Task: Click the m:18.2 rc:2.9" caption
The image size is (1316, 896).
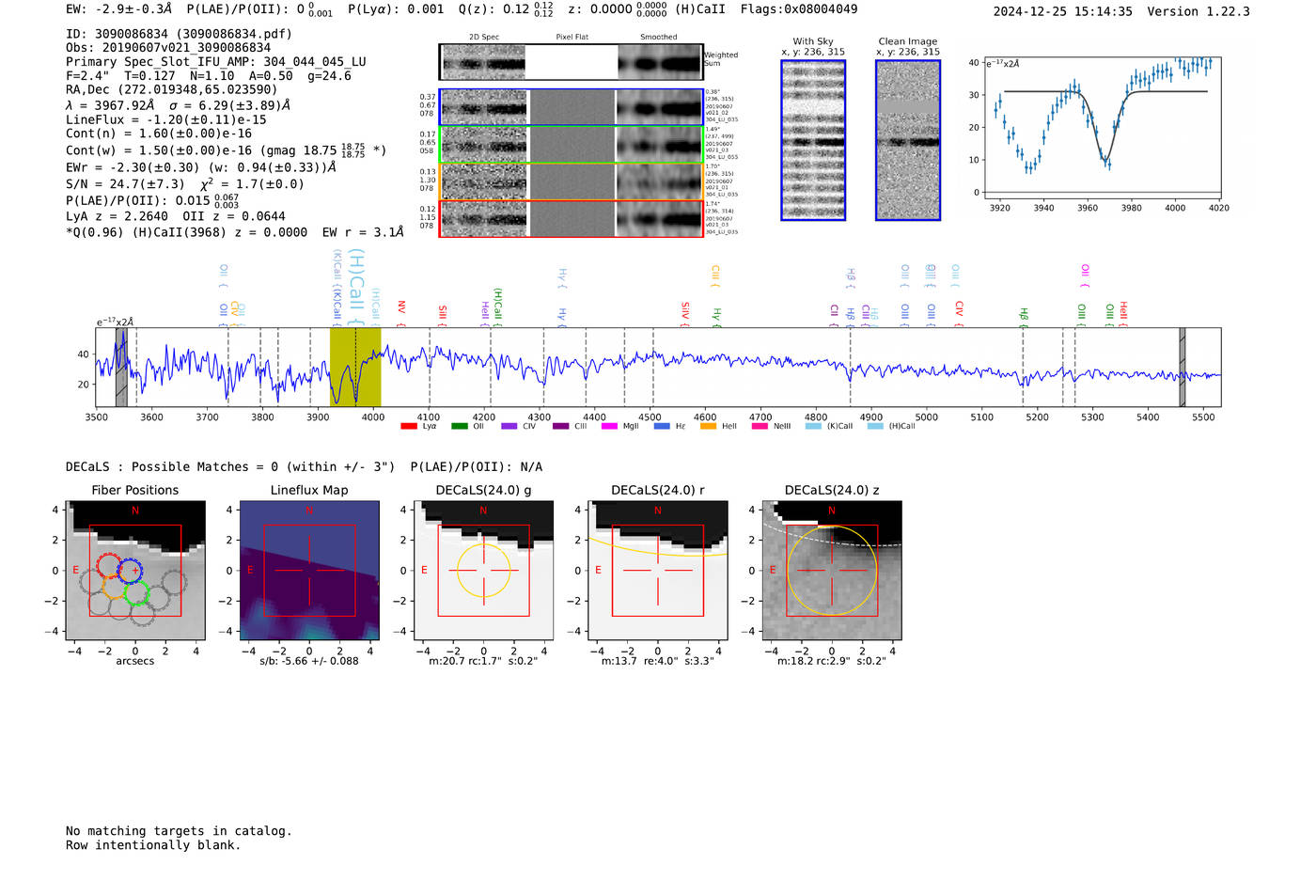Action: pos(832,661)
